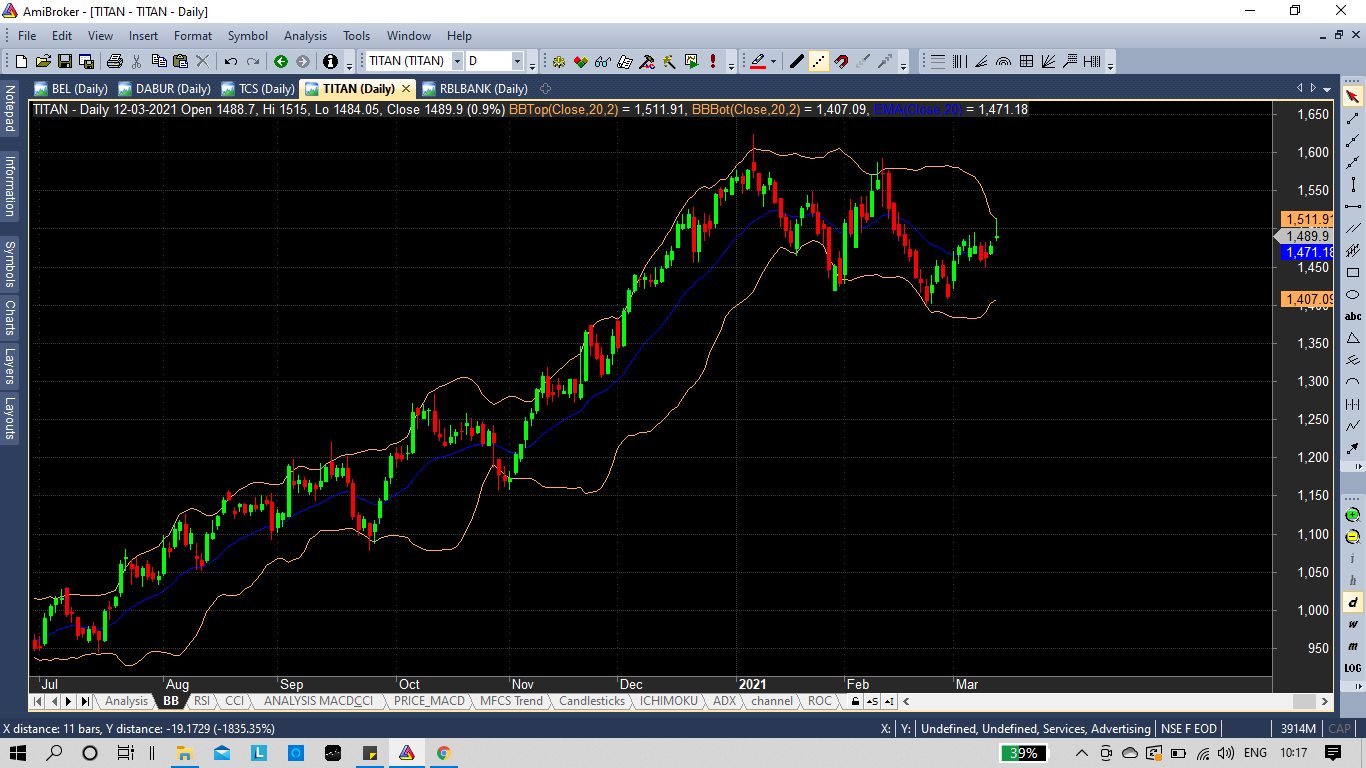Select the rectangle drawing tool
The width and height of the screenshot is (1366, 768).
[x=1353, y=272]
